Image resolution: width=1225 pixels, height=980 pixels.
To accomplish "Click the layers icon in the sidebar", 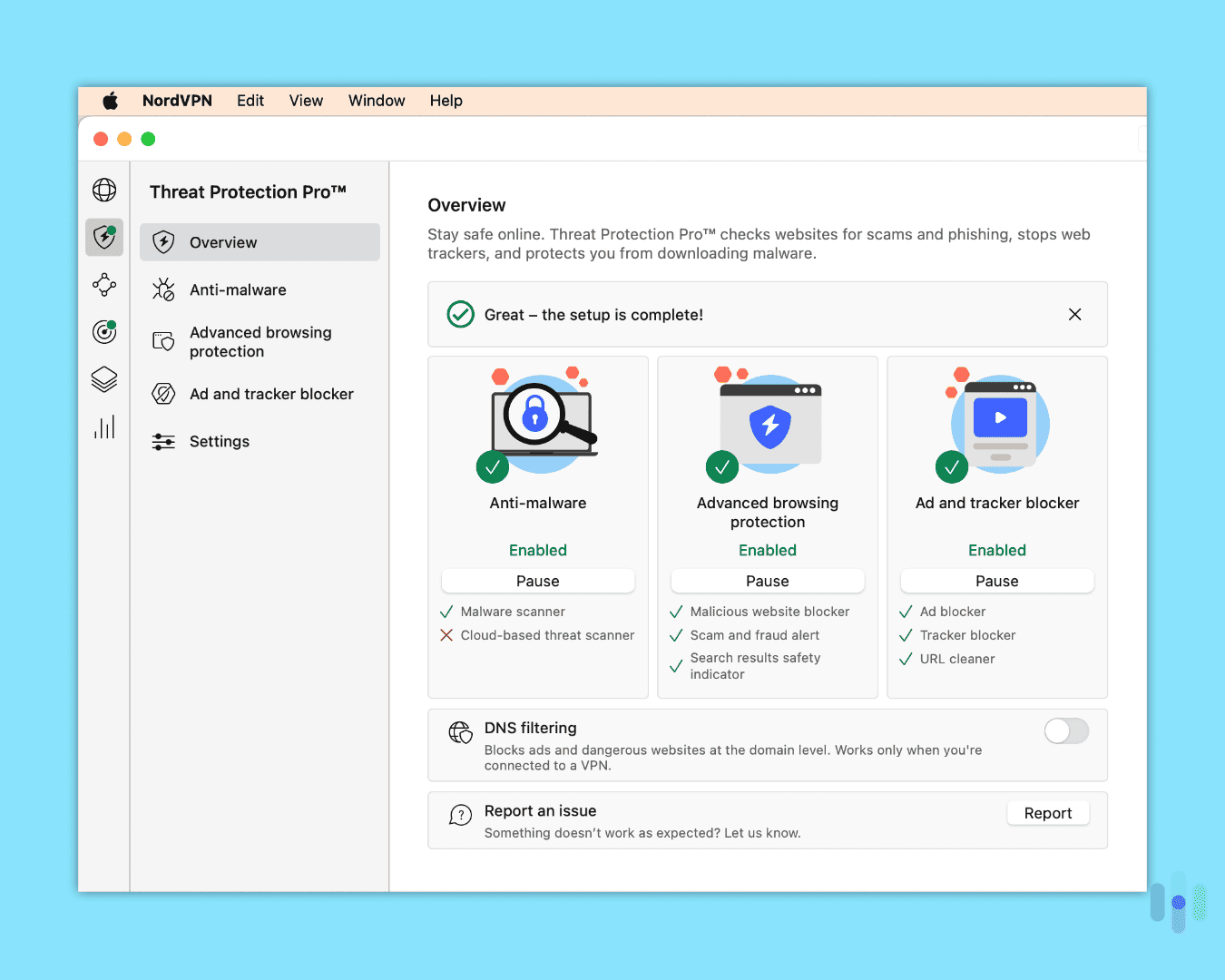I will [103, 379].
